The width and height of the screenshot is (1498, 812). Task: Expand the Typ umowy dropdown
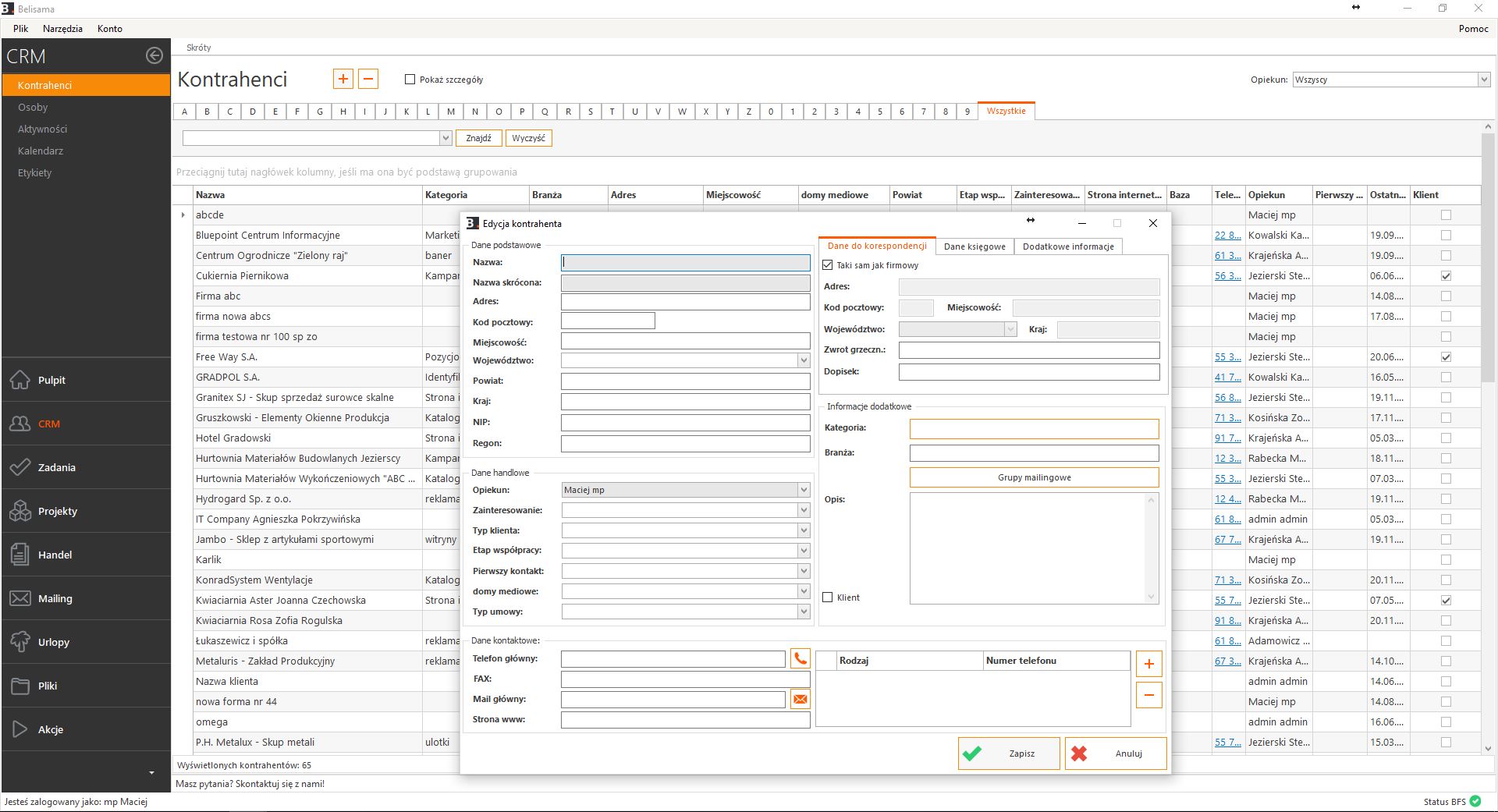[803, 612]
